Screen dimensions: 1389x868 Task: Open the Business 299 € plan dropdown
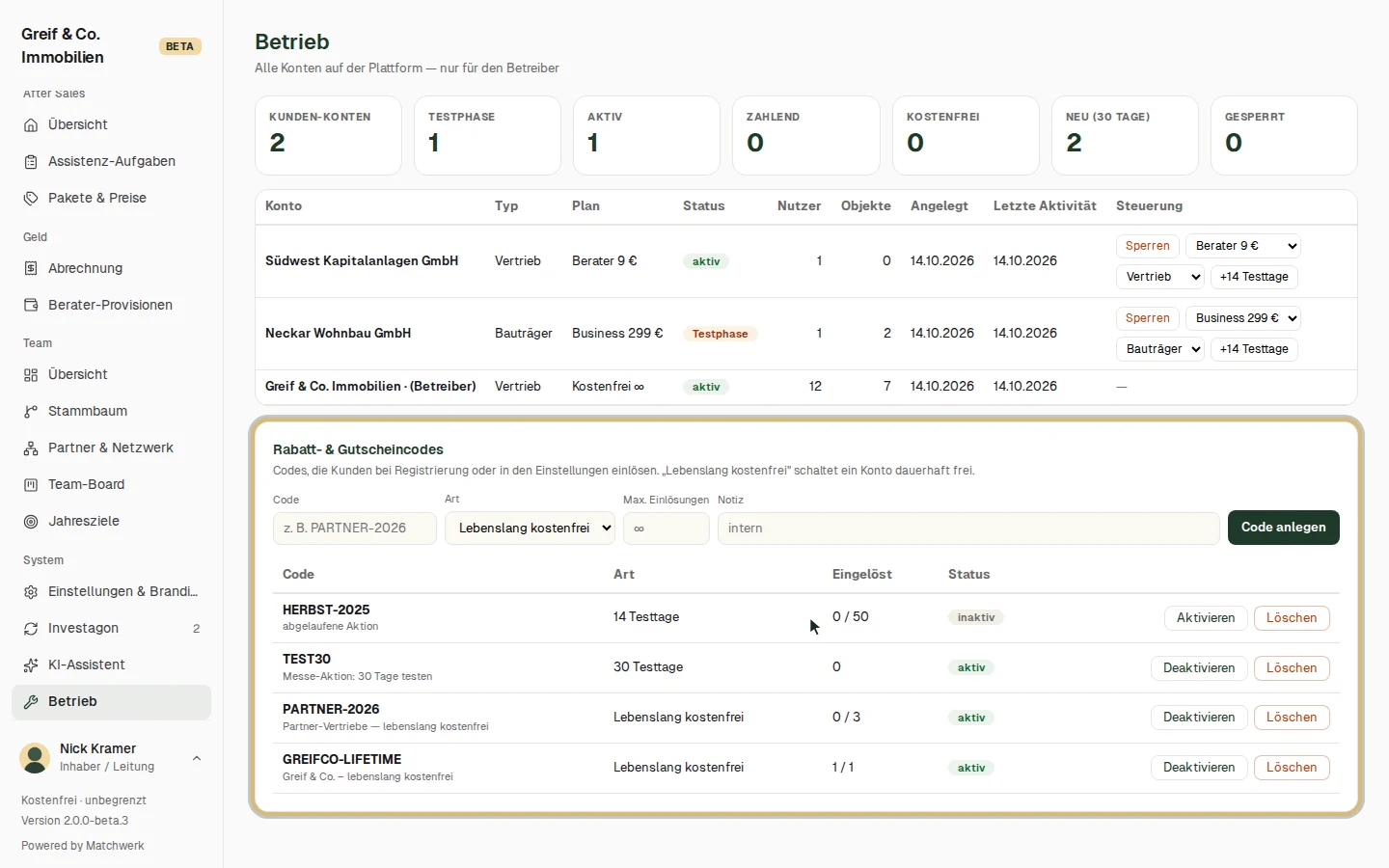(1243, 318)
